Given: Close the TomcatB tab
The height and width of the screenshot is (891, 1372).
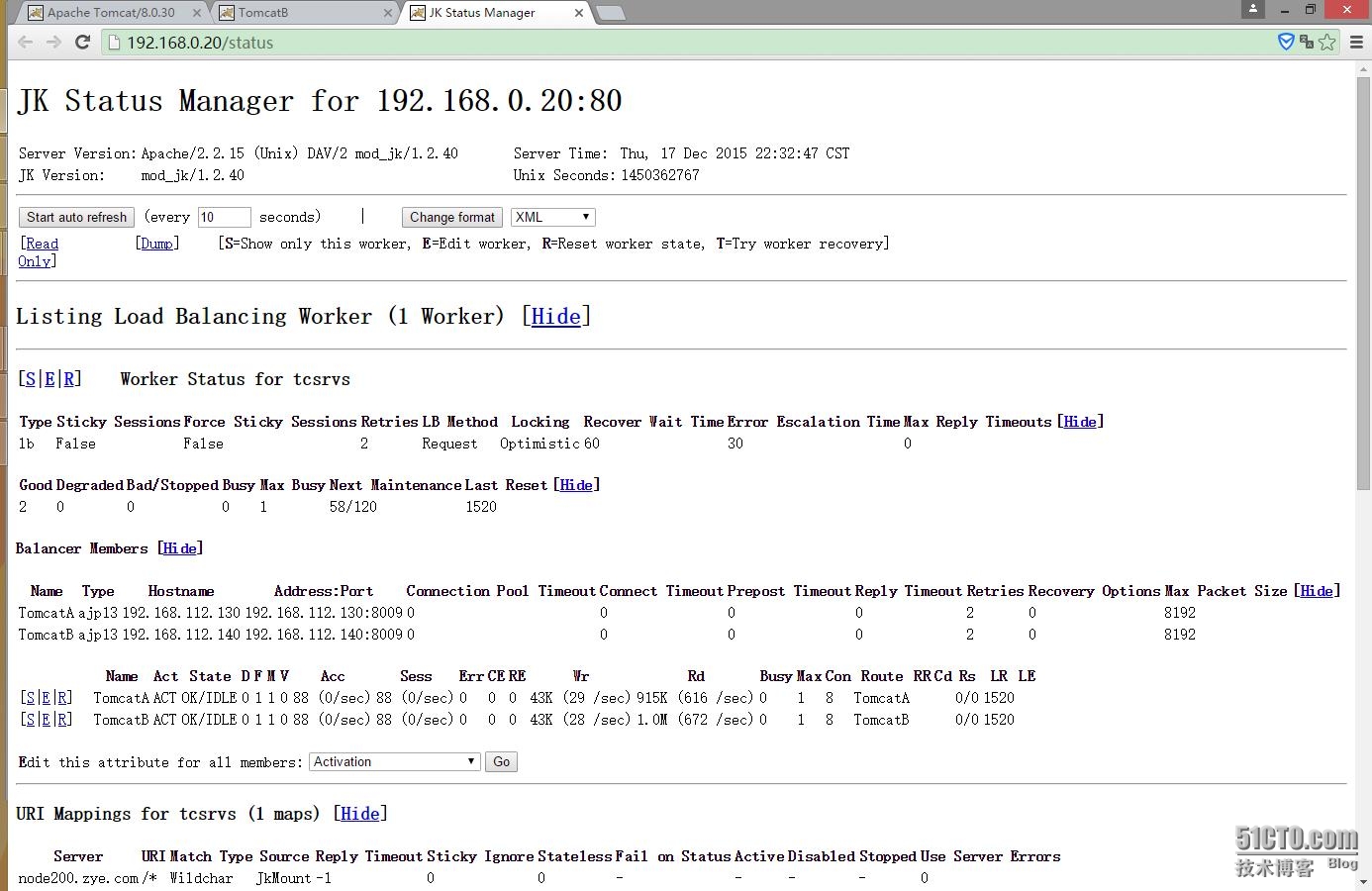Looking at the screenshot, I should click(388, 13).
